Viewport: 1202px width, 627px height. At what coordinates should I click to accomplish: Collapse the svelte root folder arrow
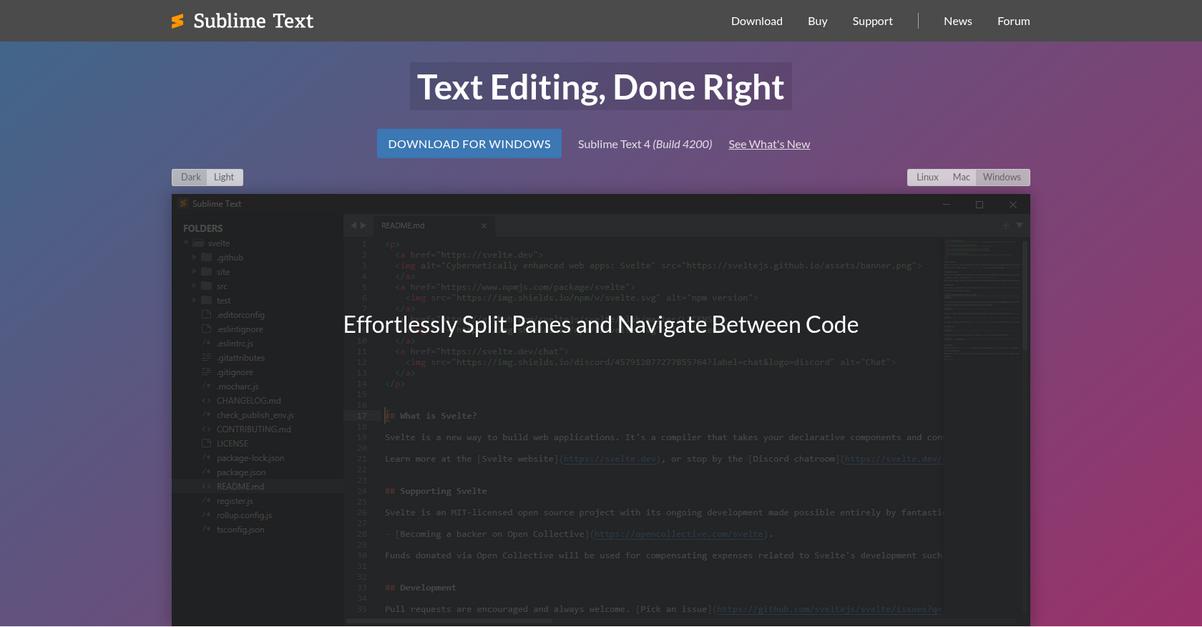(186, 243)
